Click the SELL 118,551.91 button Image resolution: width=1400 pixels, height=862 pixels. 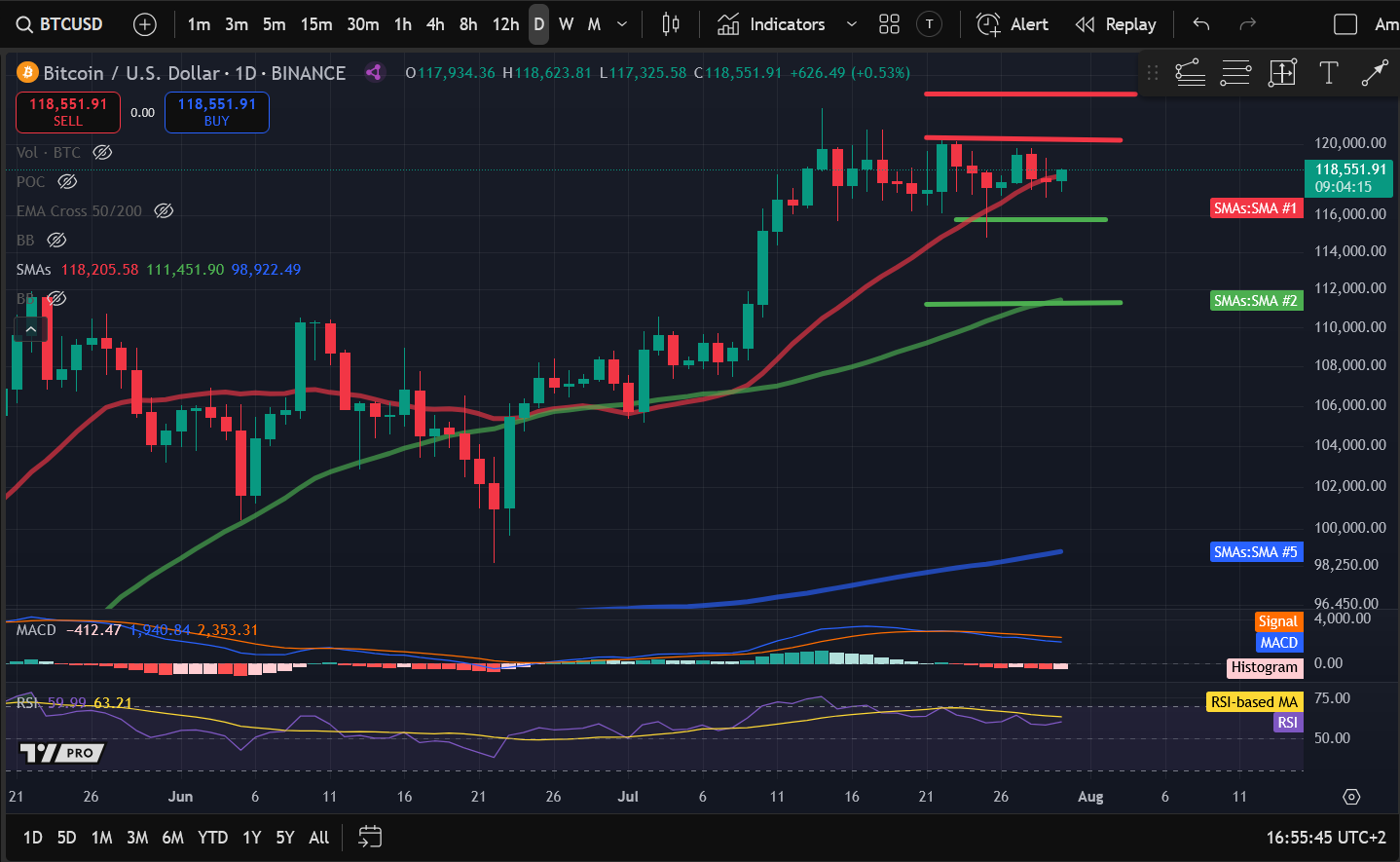click(68, 112)
